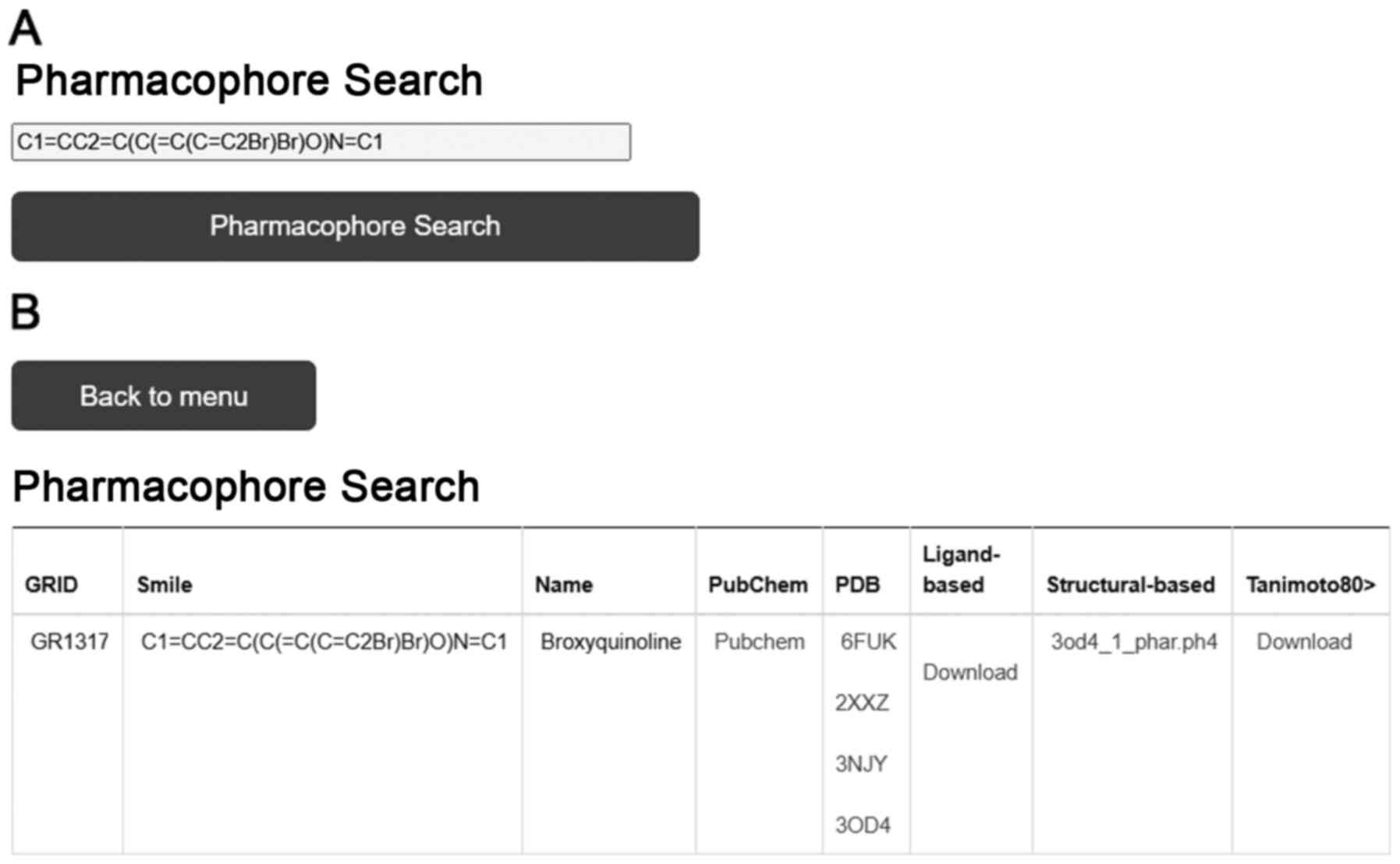Screen dimensions: 1400x864
Task: Select the Broxyquinoline name cell
Action: [x=611, y=642]
